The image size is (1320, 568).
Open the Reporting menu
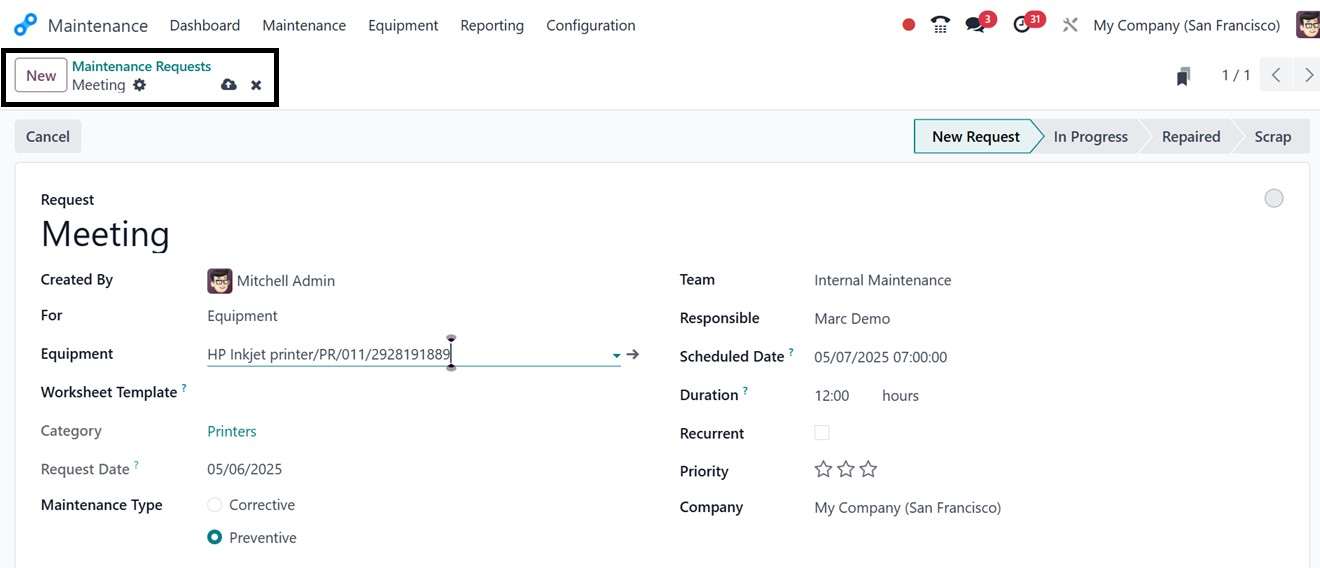492,25
